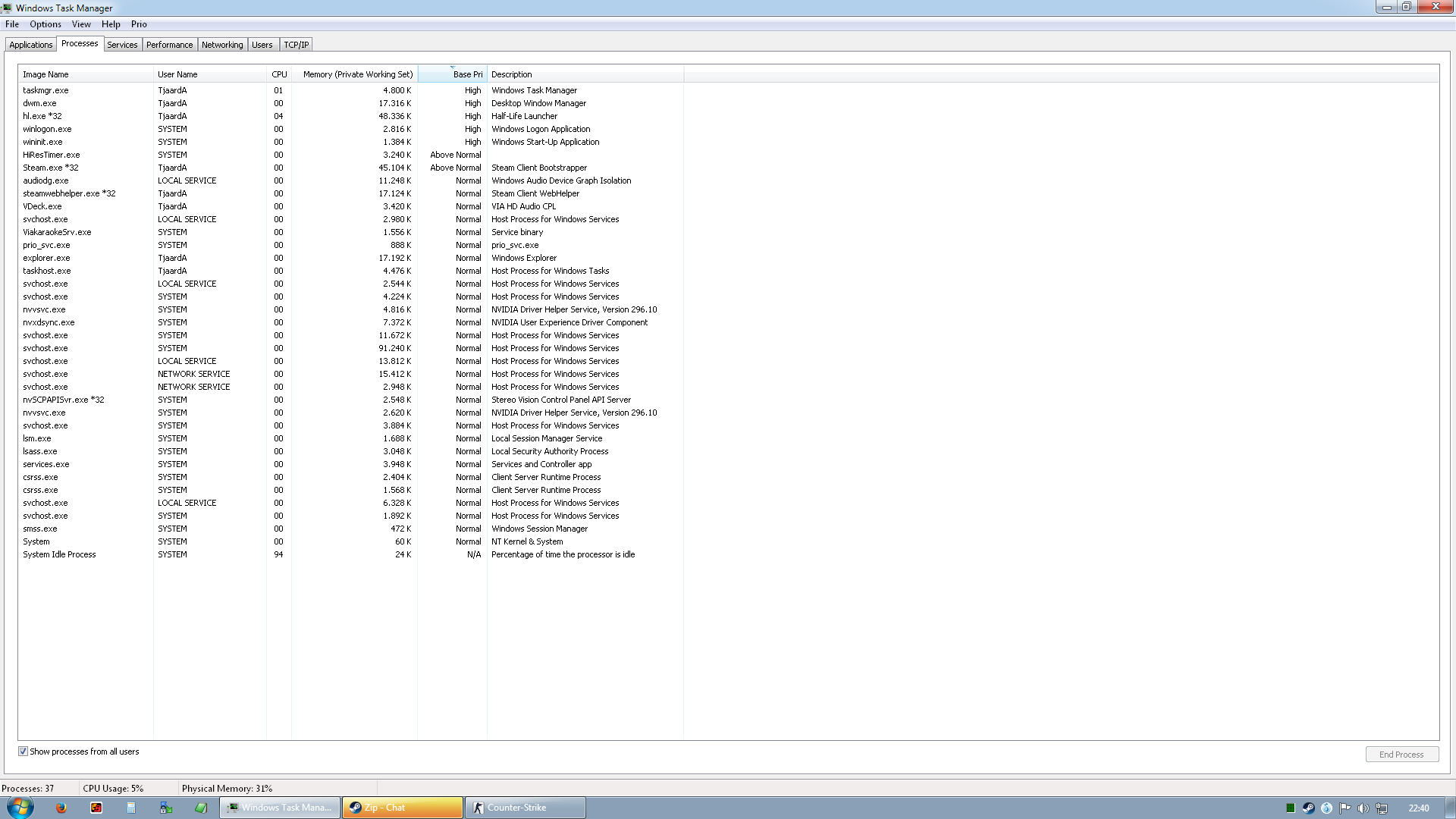Open the File menu
The width and height of the screenshot is (1456, 819).
(x=12, y=24)
